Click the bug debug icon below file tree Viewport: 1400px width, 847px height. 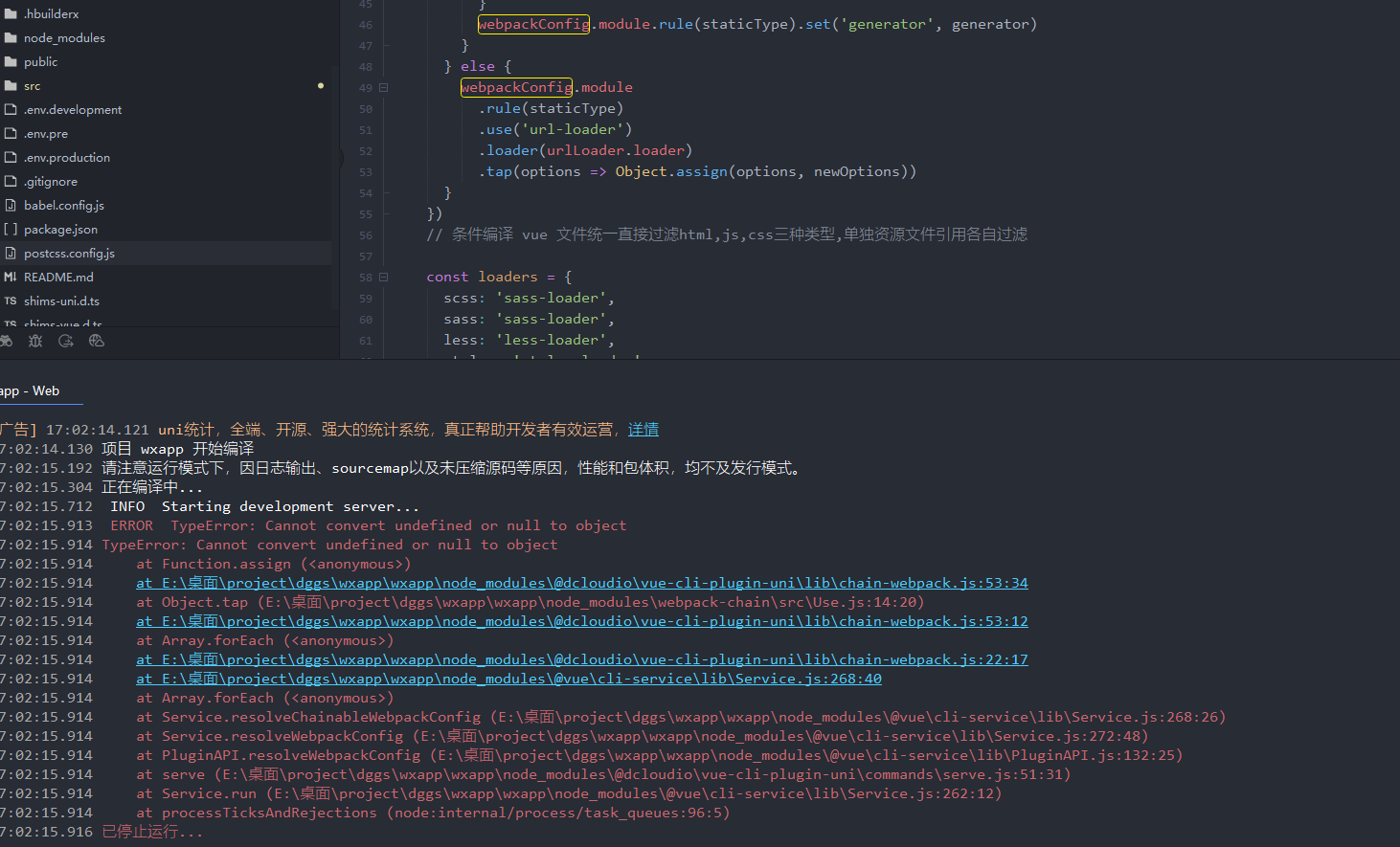click(35, 341)
